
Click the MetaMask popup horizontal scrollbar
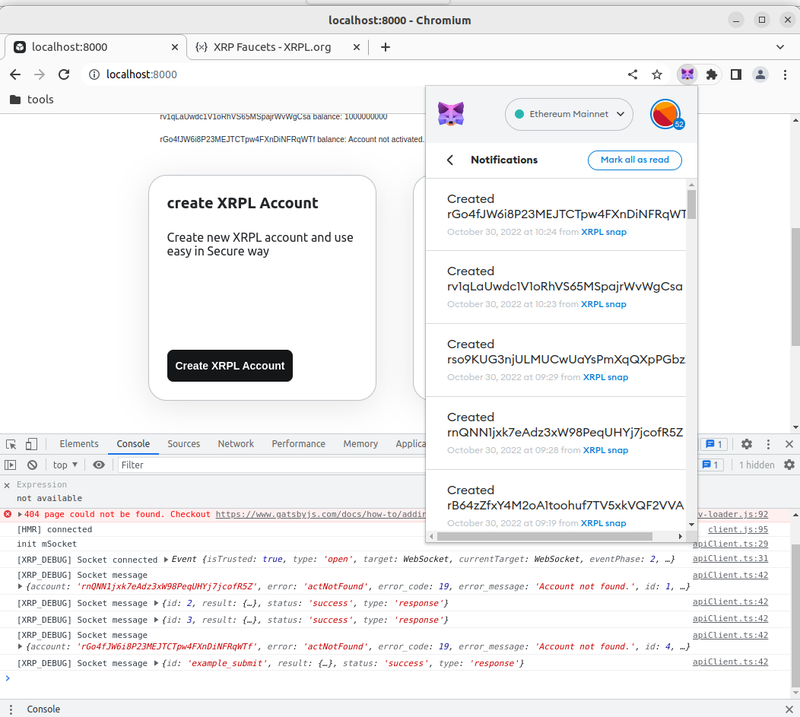coord(545,536)
